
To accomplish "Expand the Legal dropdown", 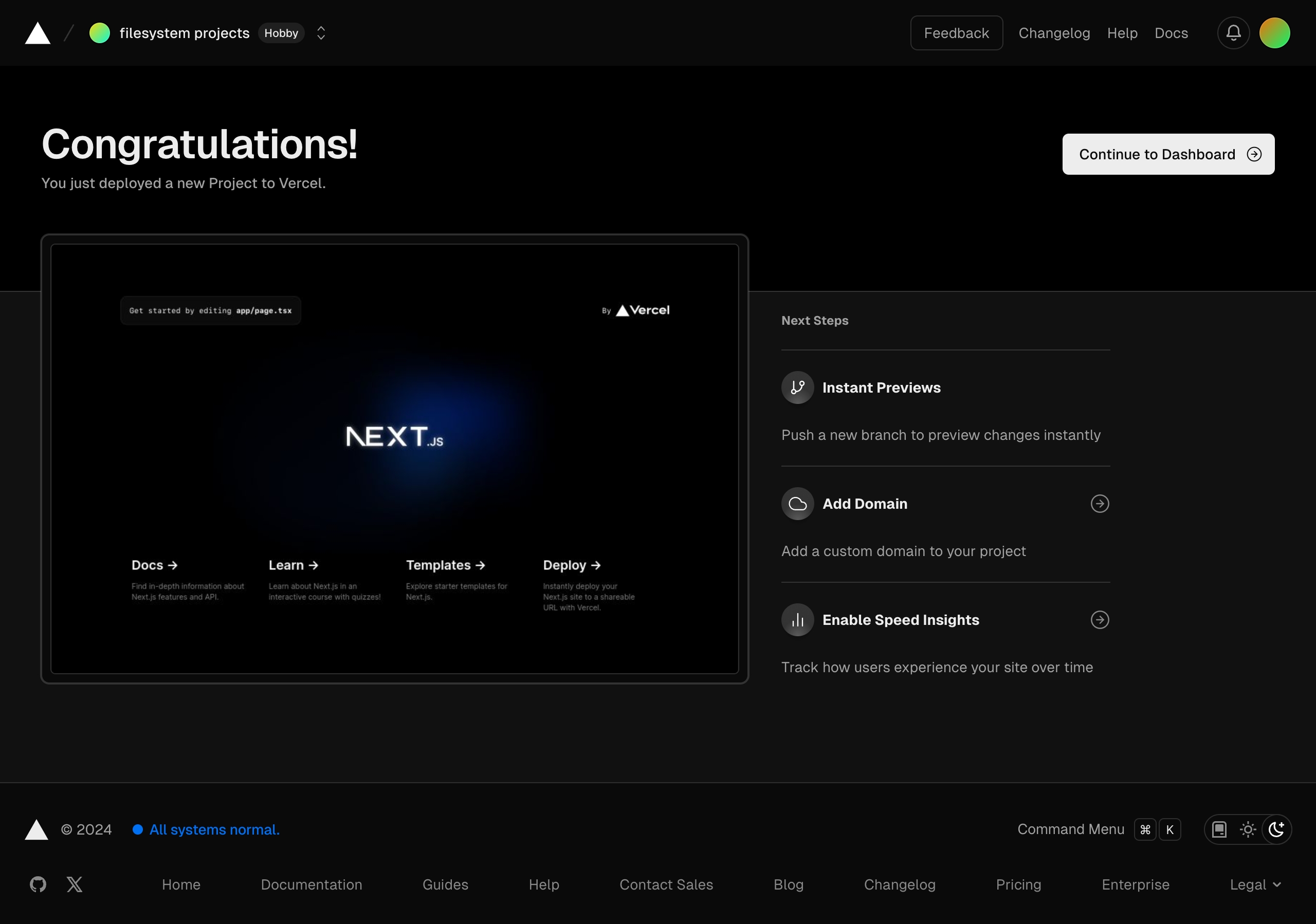I will pyautogui.click(x=1255, y=884).
